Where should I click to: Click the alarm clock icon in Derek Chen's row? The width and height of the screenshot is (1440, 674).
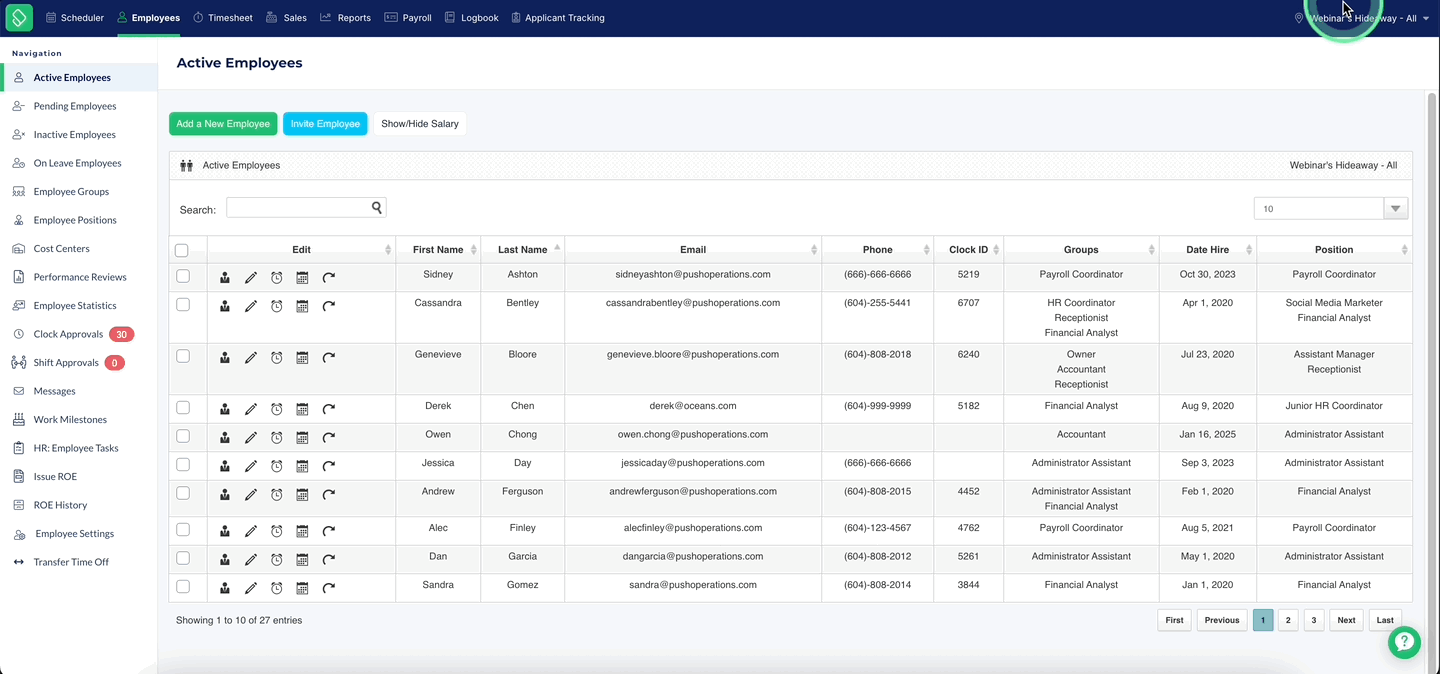click(x=277, y=409)
